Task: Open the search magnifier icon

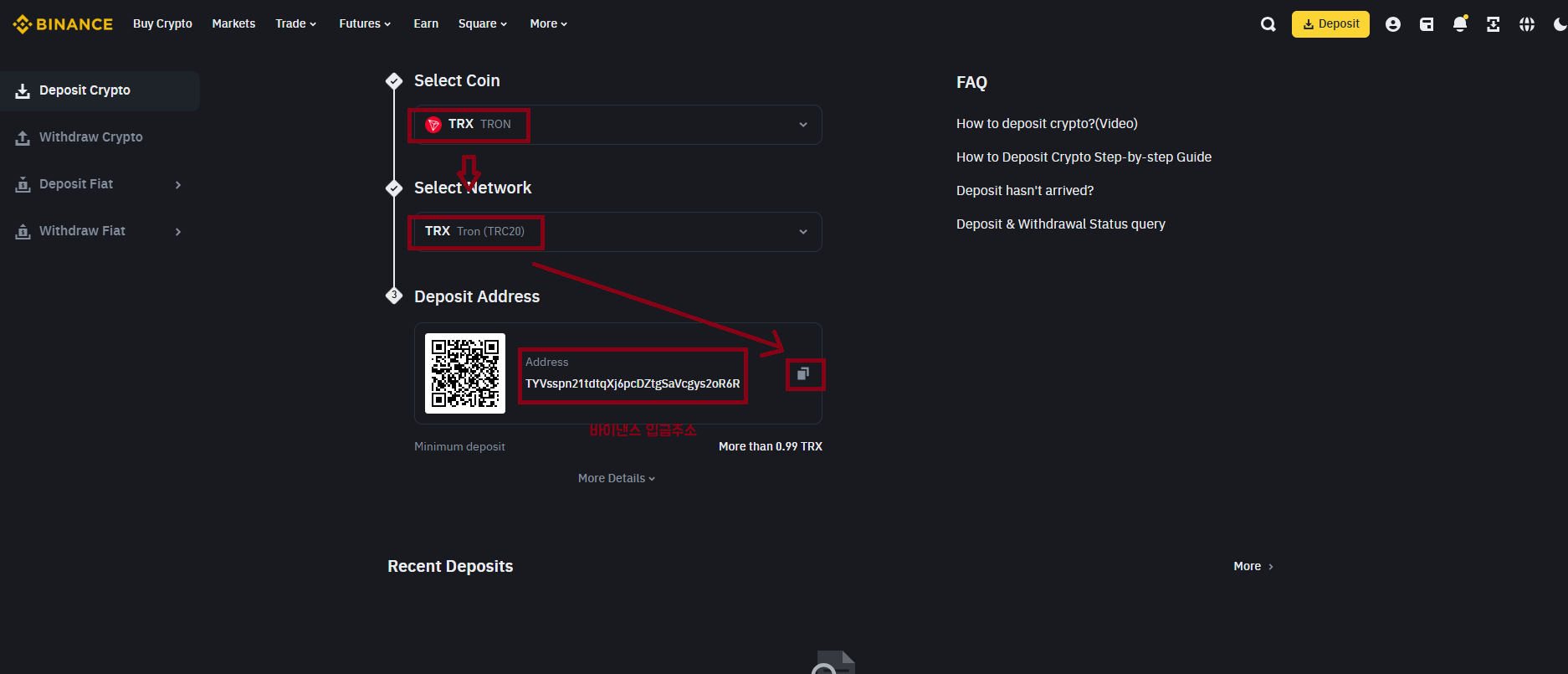Action: pos(1268,24)
